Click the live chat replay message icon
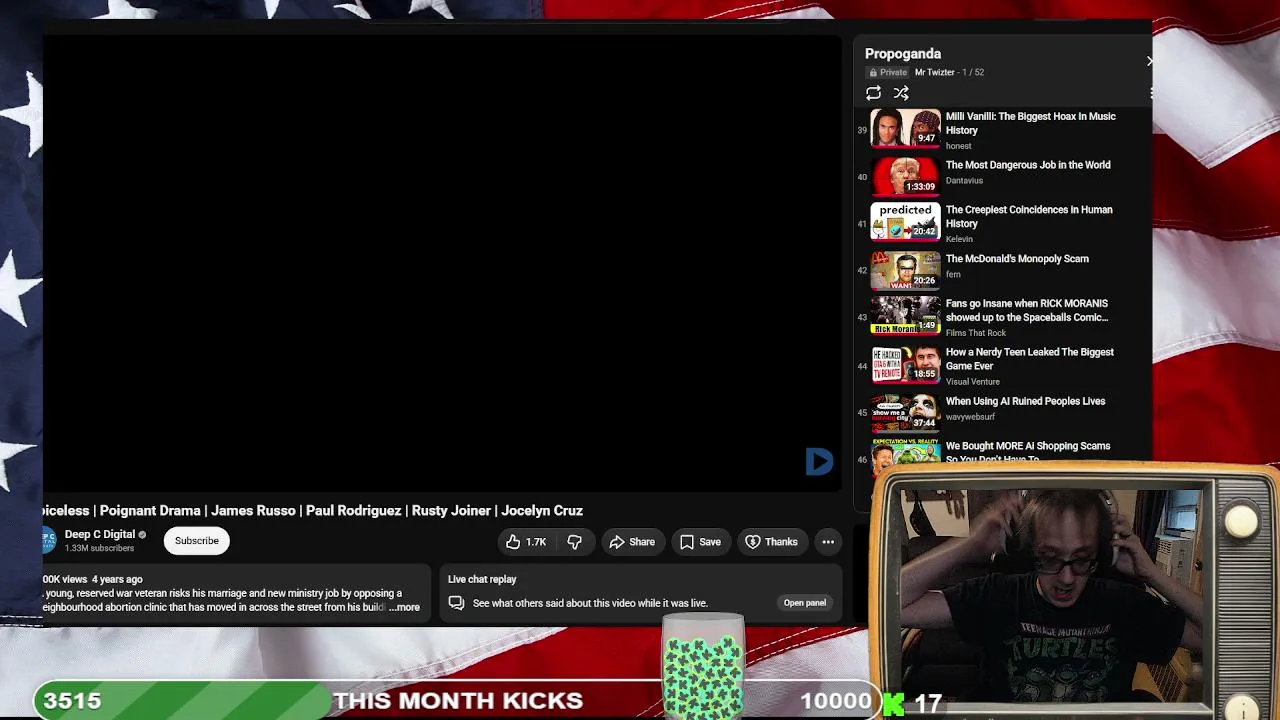1280x720 pixels. pos(456,603)
